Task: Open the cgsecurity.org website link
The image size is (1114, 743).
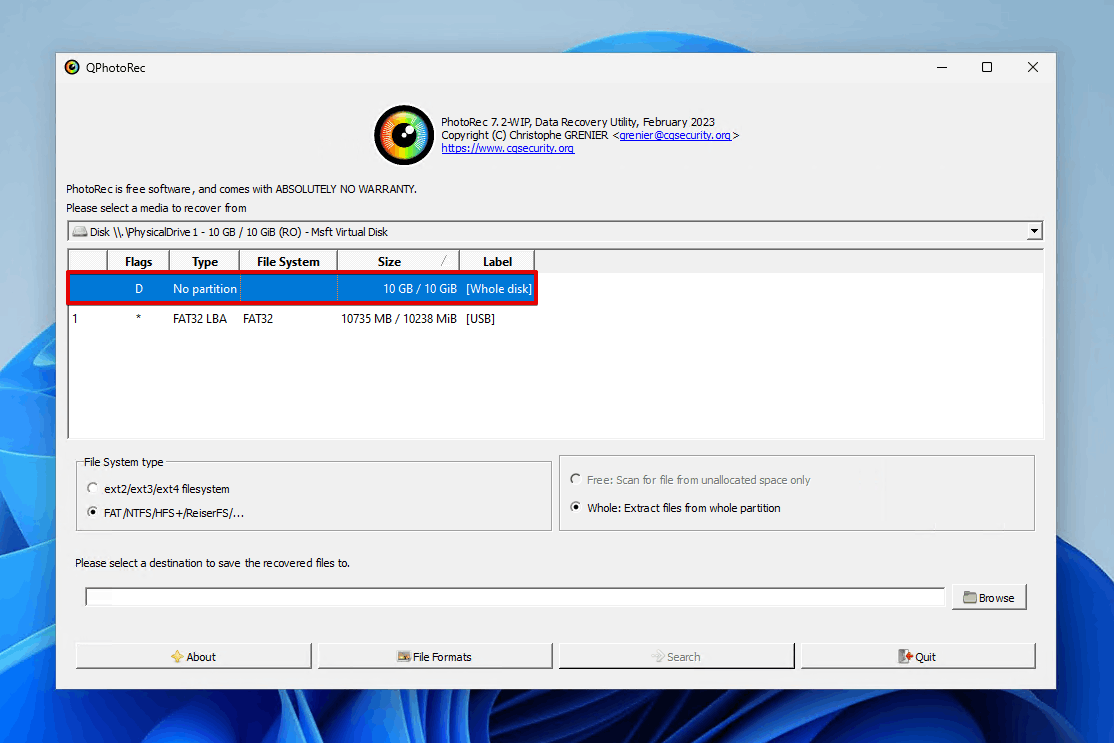Action: (507, 148)
